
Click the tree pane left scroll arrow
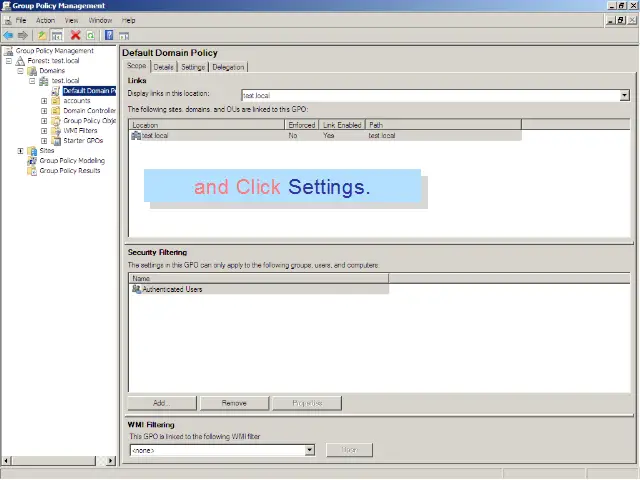(x=6, y=461)
